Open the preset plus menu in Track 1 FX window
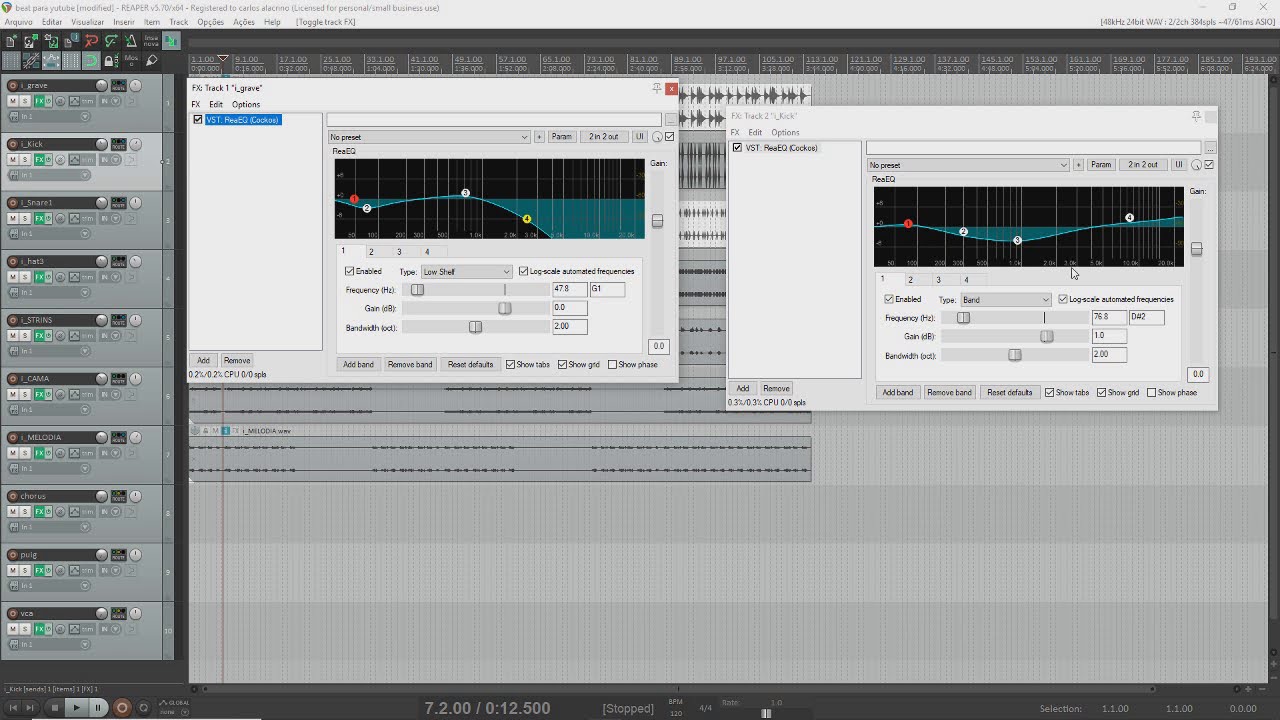This screenshot has width=1280, height=720. click(x=539, y=137)
